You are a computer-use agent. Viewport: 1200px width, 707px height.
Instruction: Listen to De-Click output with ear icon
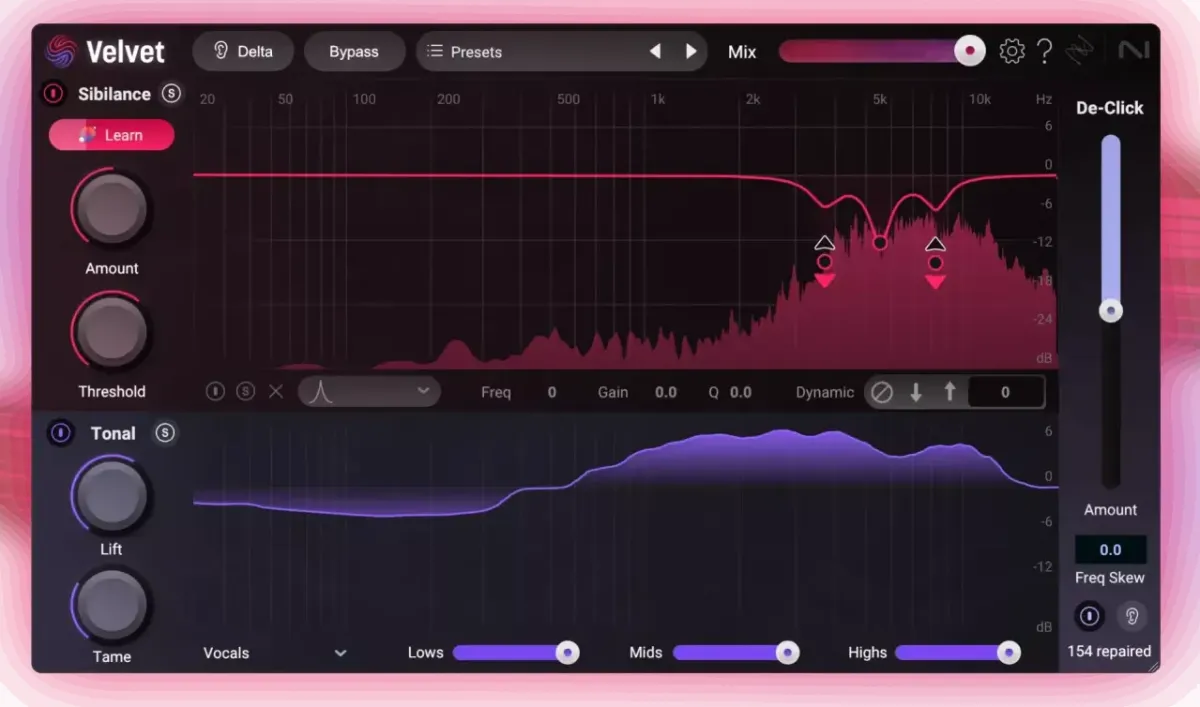(x=1131, y=616)
